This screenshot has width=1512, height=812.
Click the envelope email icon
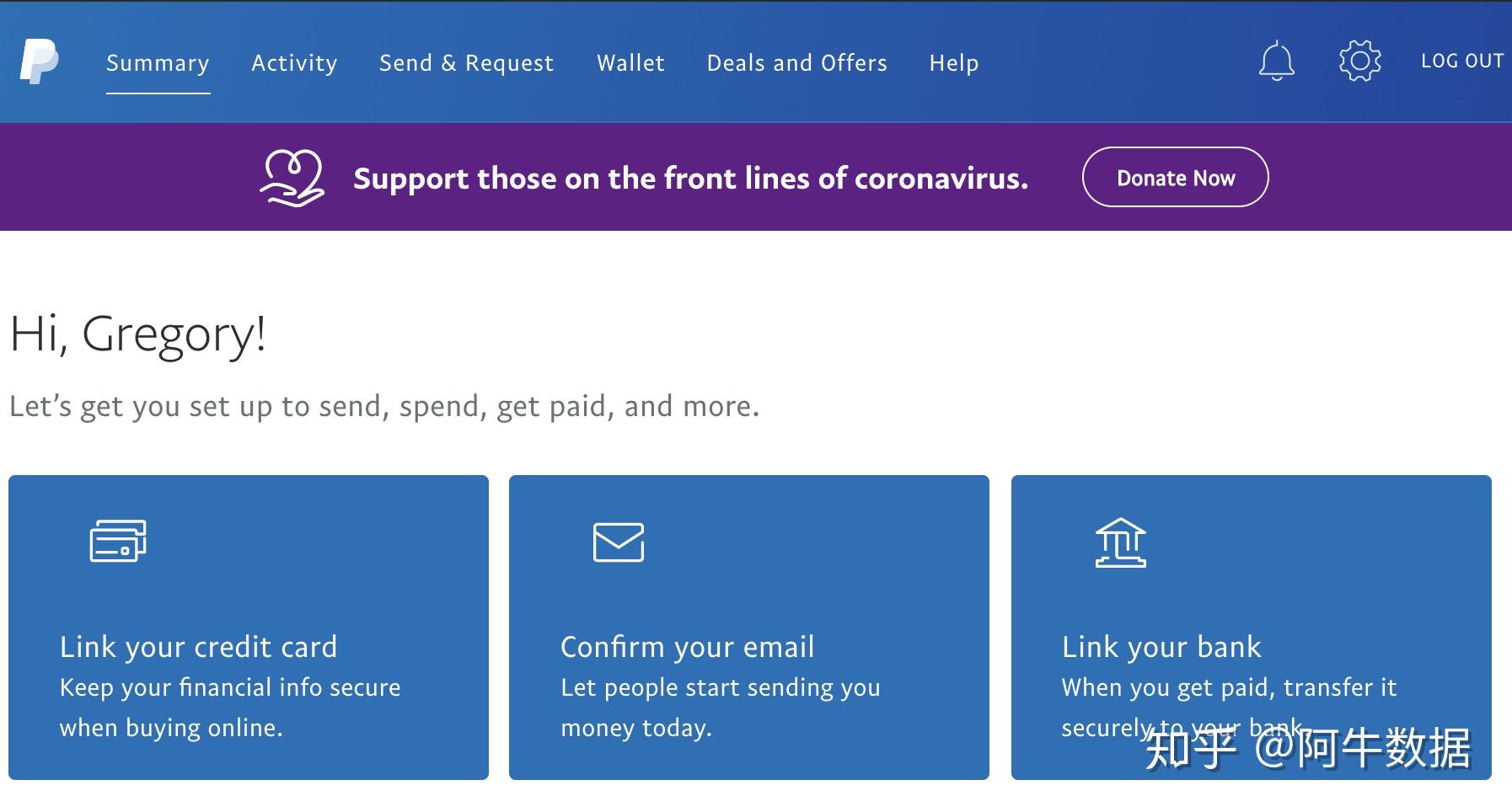click(619, 542)
